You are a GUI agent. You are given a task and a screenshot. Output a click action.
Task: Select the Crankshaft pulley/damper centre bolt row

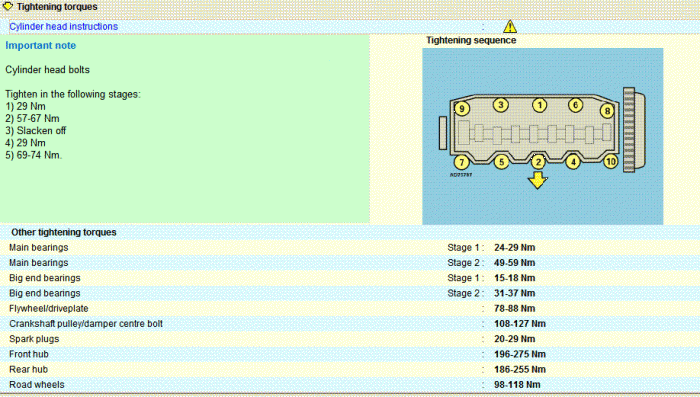350,324
